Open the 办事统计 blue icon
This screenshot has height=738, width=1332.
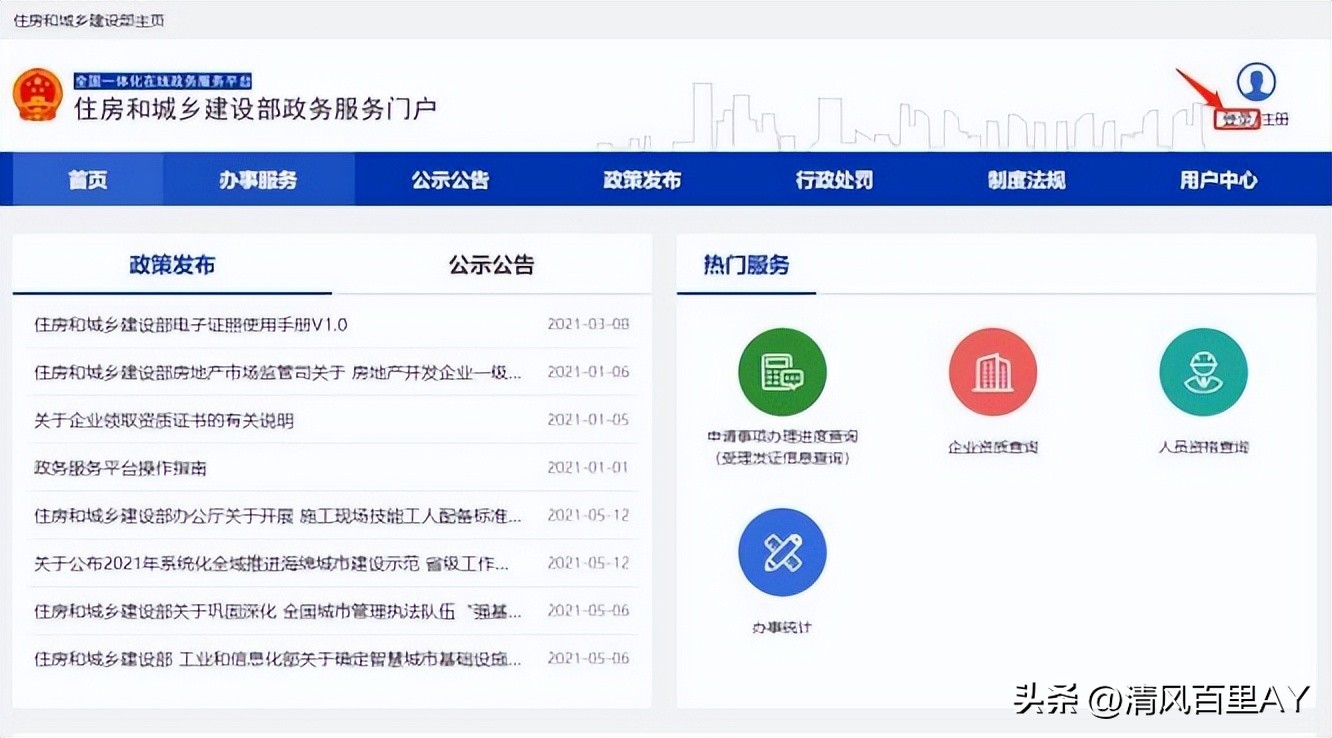(x=782, y=551)
